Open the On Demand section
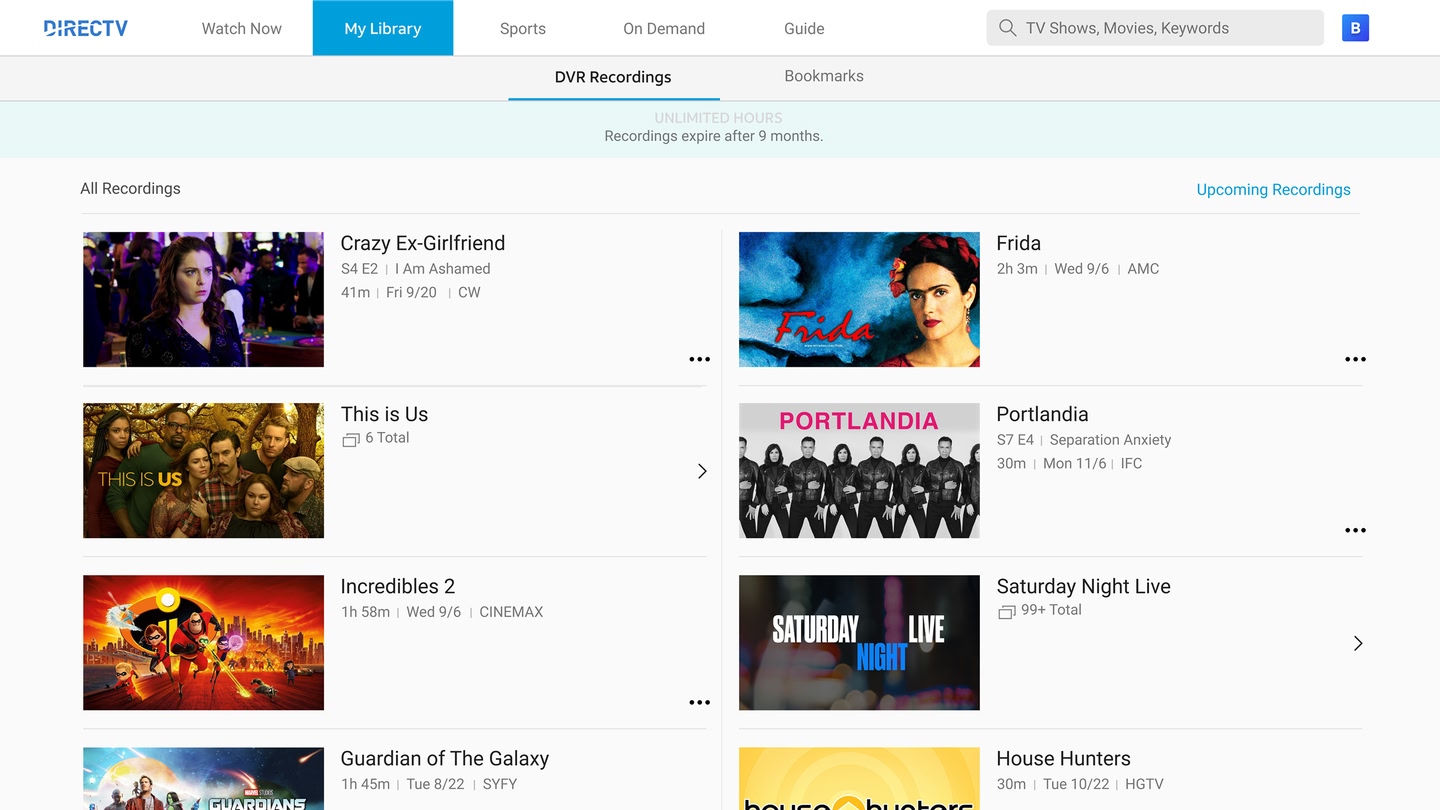The image size is (1440, 810). pos(664,28)
